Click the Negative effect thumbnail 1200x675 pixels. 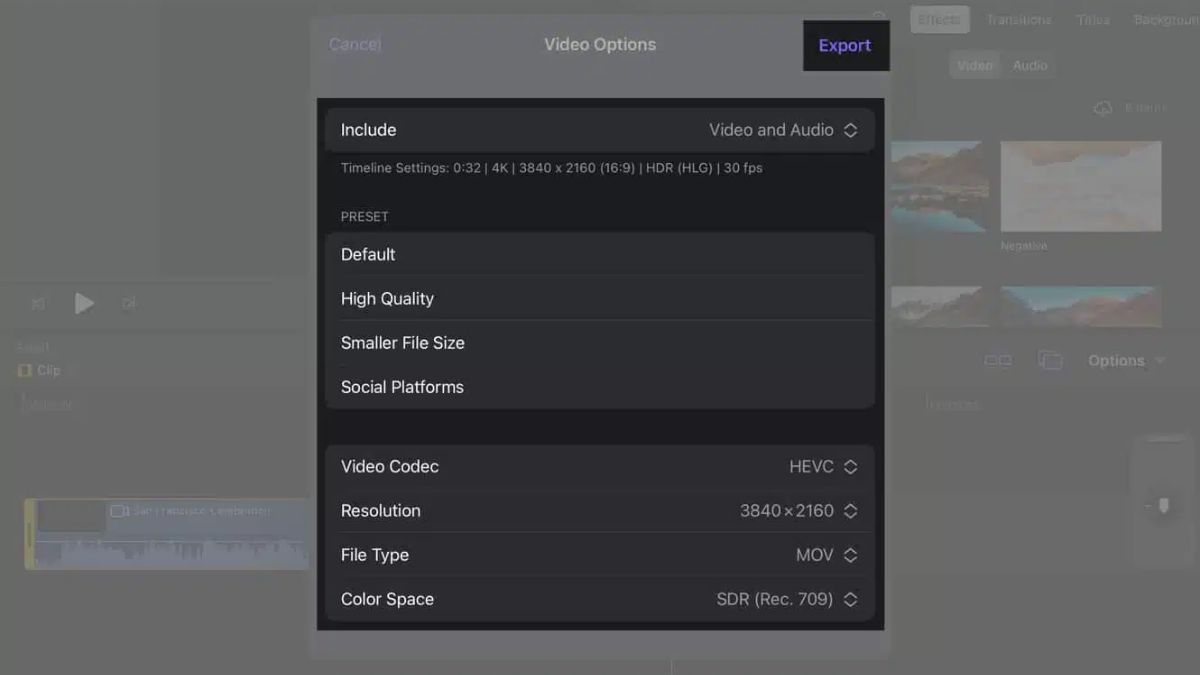tap(1081, 186)
